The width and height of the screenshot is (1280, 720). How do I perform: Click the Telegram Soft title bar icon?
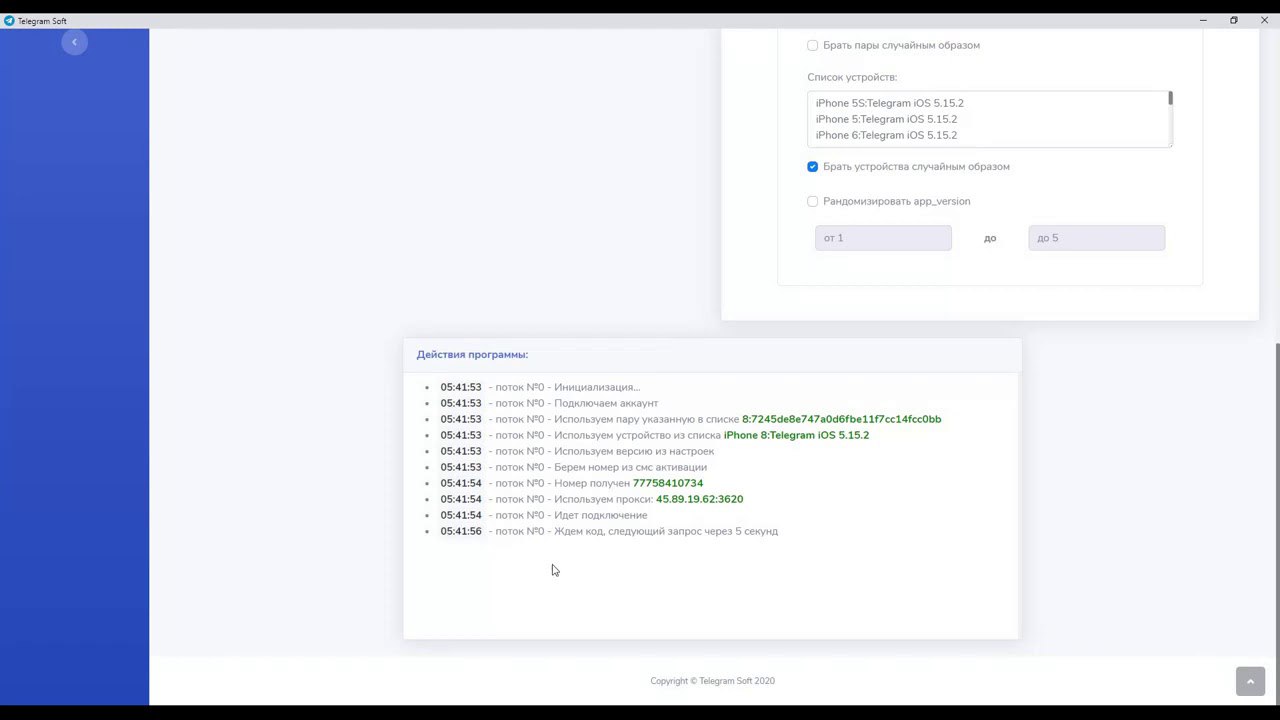(x=9, y=20)
